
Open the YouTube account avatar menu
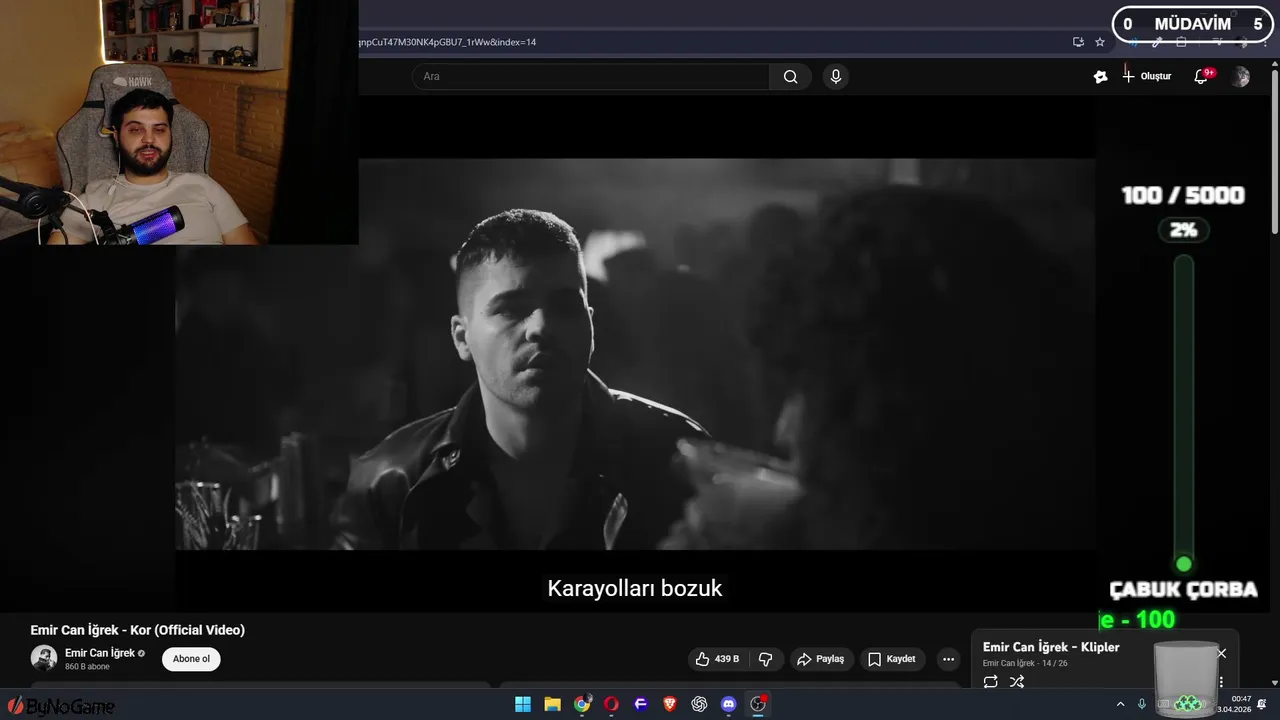(x=1240, y=76)
